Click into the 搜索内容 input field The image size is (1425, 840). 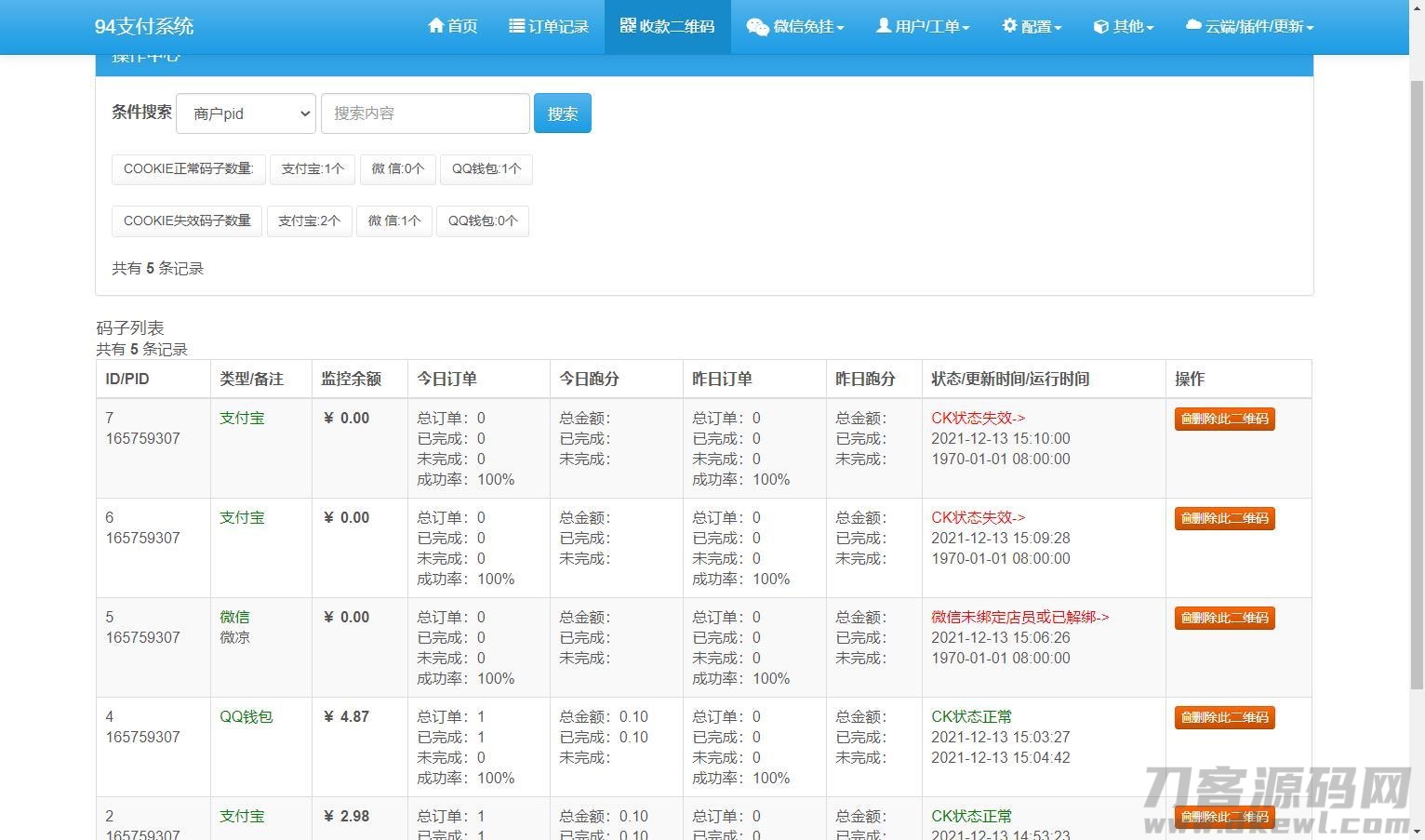pos(425,113)
